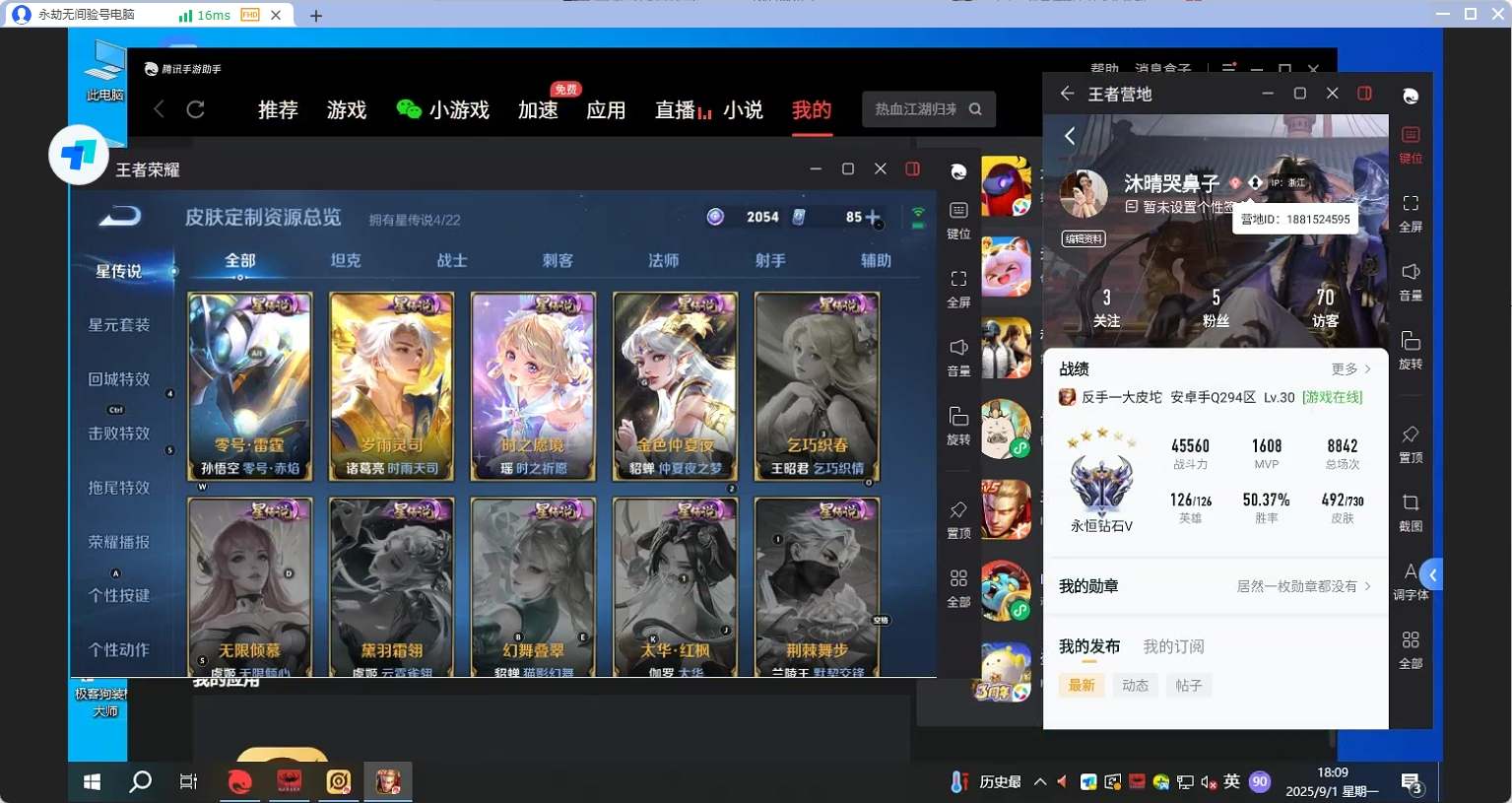This screenshot has width=1512, height=803.
Task: Click back arrow in 王者营地 title bar
Action: (x=1067, y=94)
